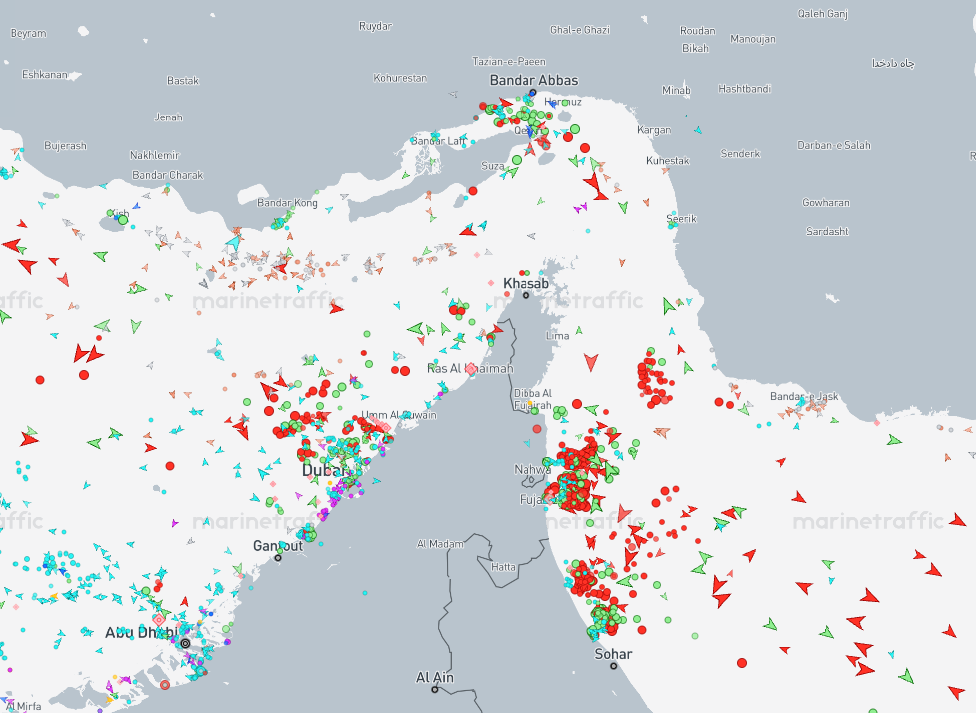This screenshot has height=713, width=976.
Task: Click the Bastak place label
Action: [183, 80]
